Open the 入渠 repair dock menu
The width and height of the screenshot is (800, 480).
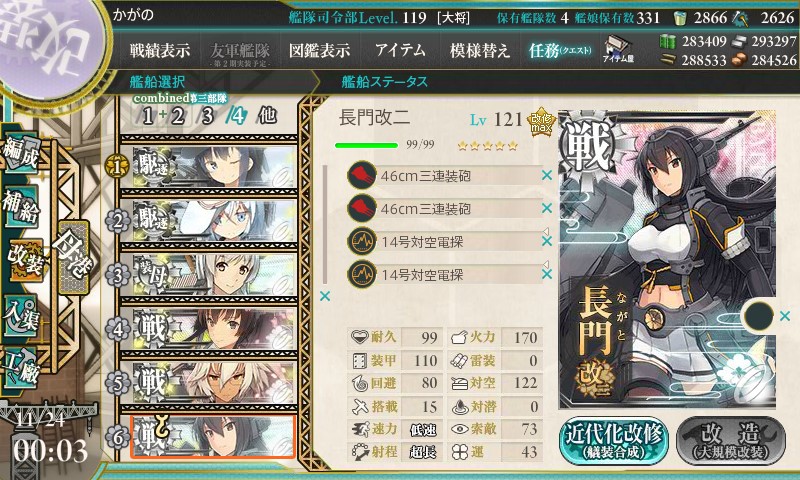(22, 315)
